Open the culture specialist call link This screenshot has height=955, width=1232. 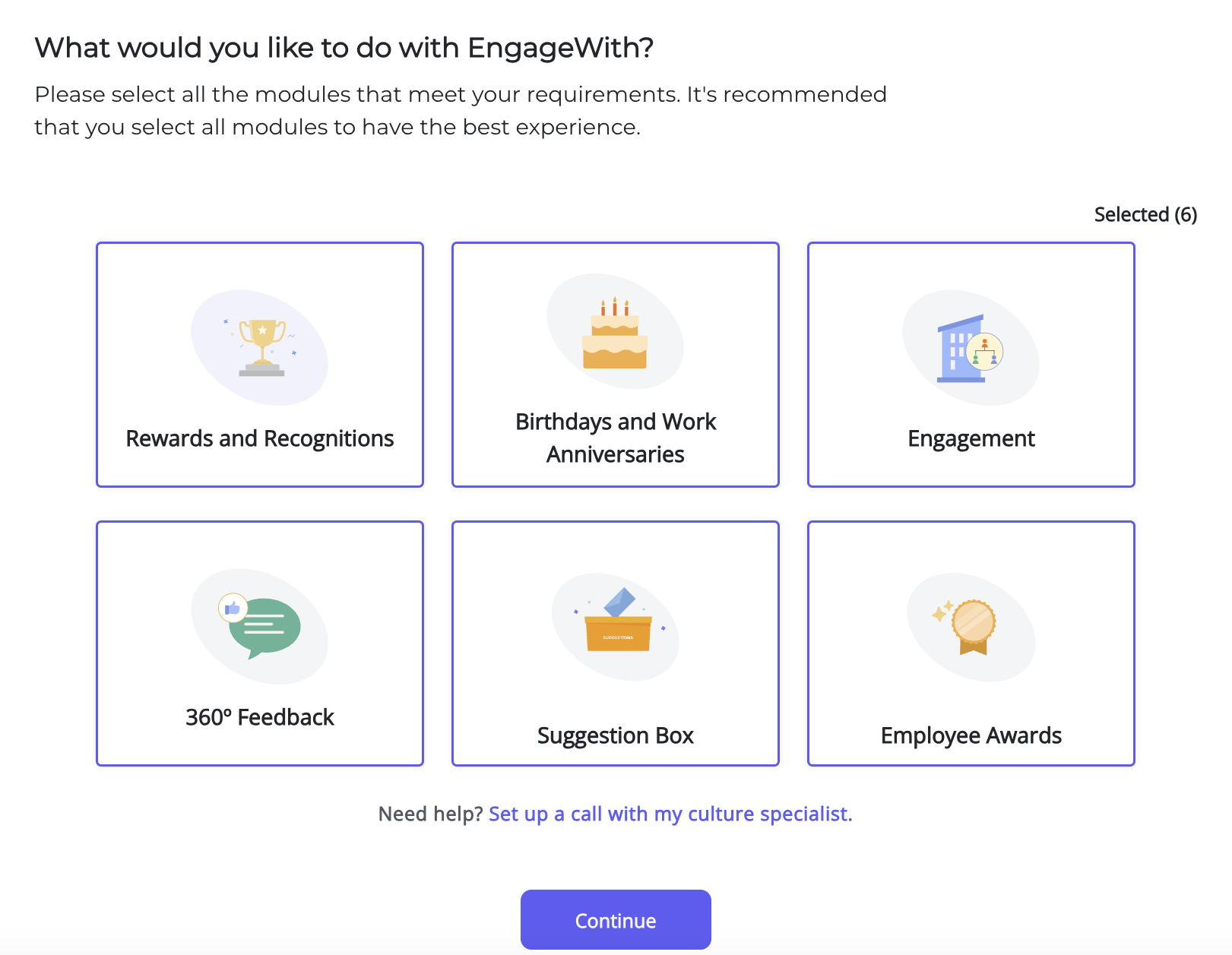pyautogui.click(x=670, y=814)
